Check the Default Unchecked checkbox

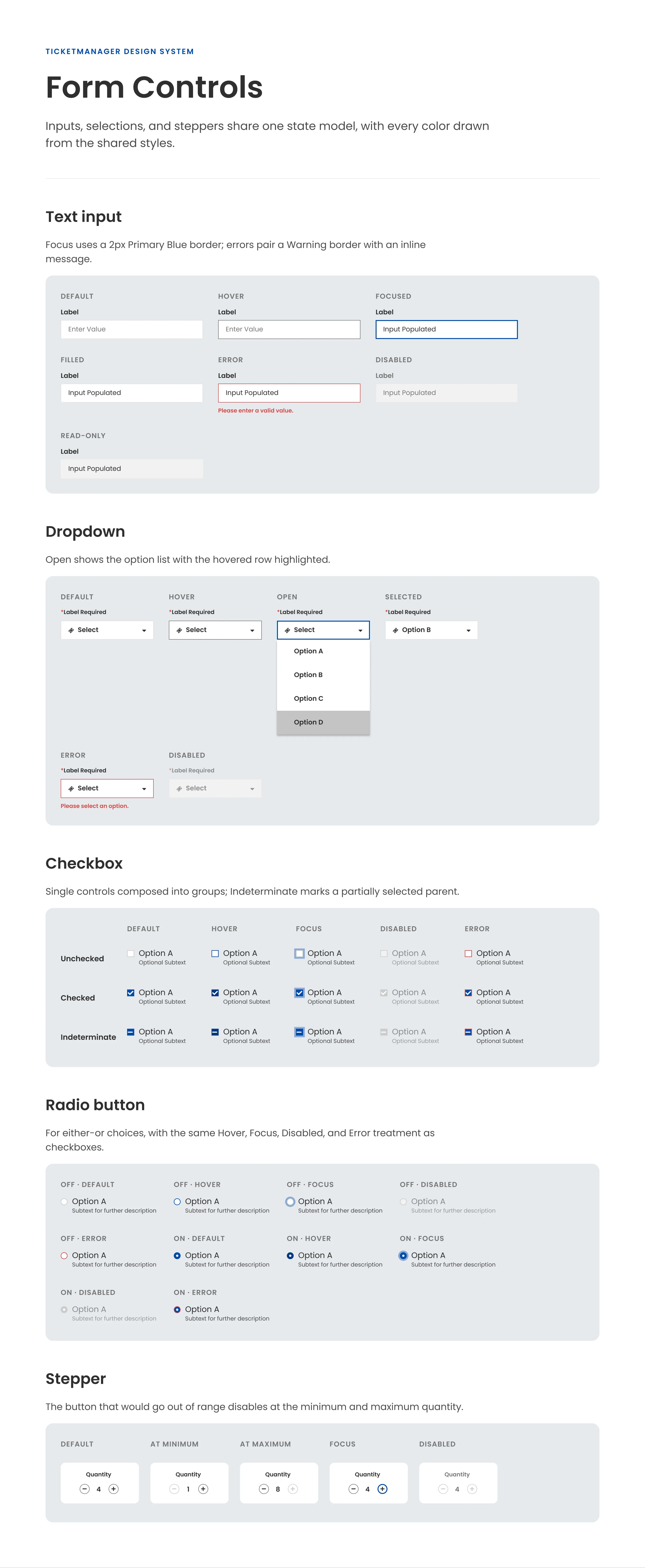(x=130, y=954)
